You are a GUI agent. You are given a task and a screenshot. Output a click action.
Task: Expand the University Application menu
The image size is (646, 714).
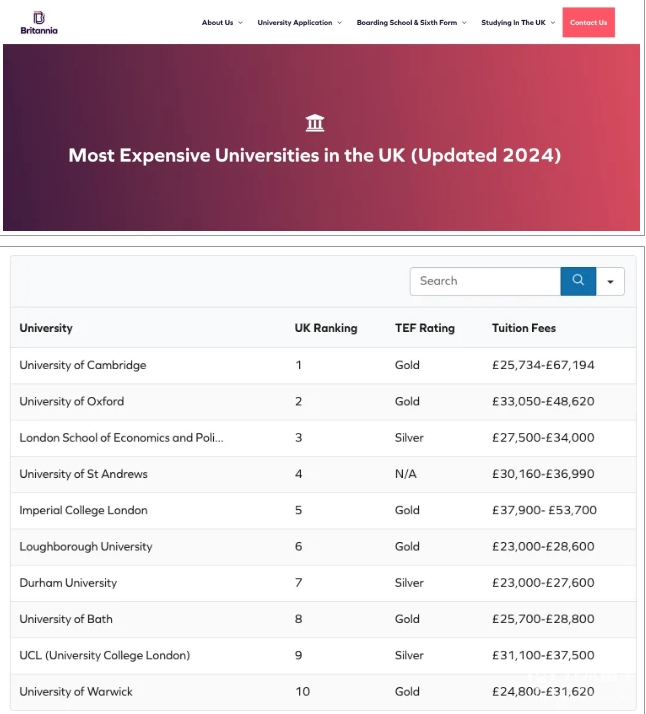tap(300, 22)
